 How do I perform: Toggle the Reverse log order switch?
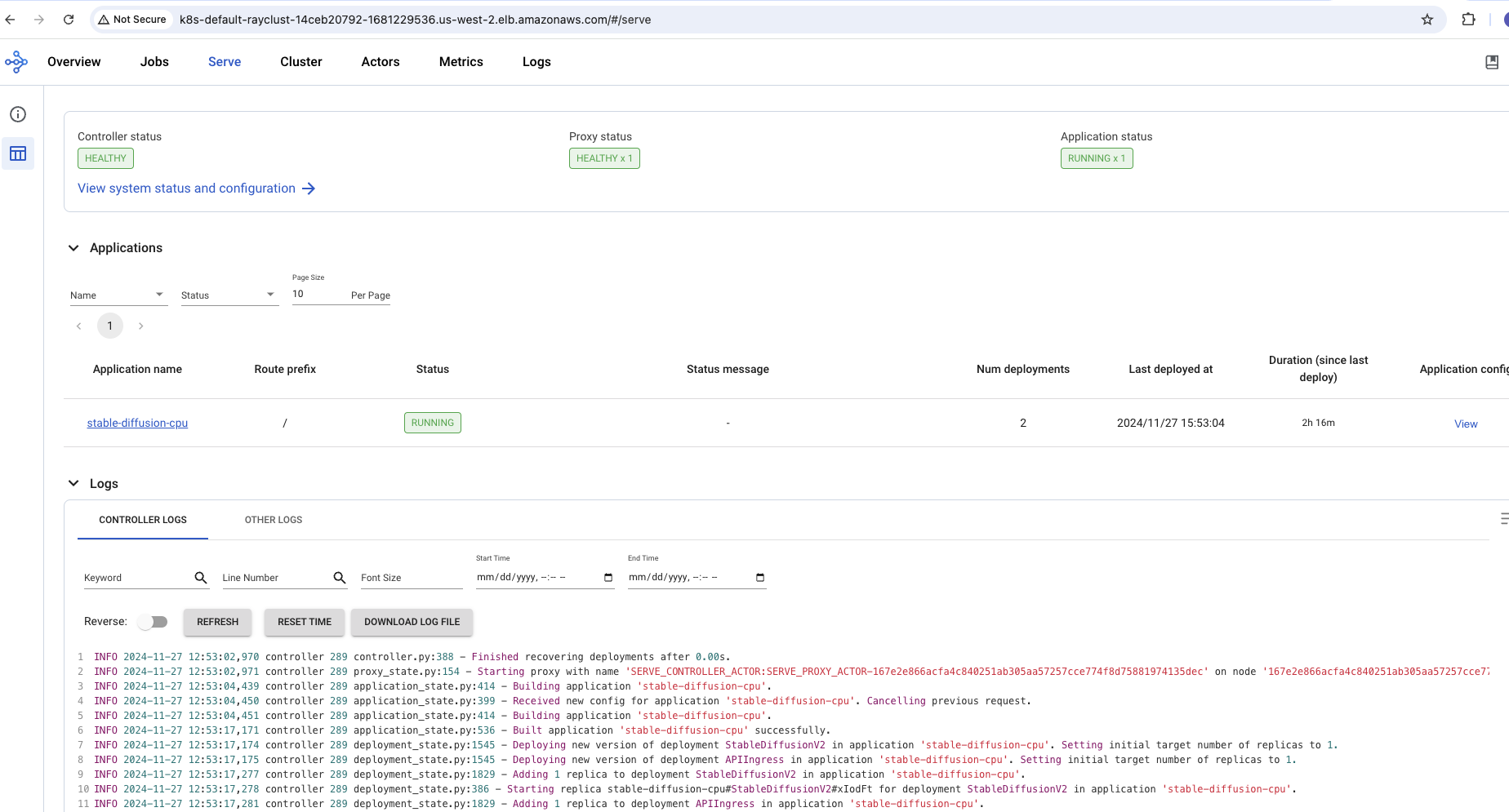[153, 622]
